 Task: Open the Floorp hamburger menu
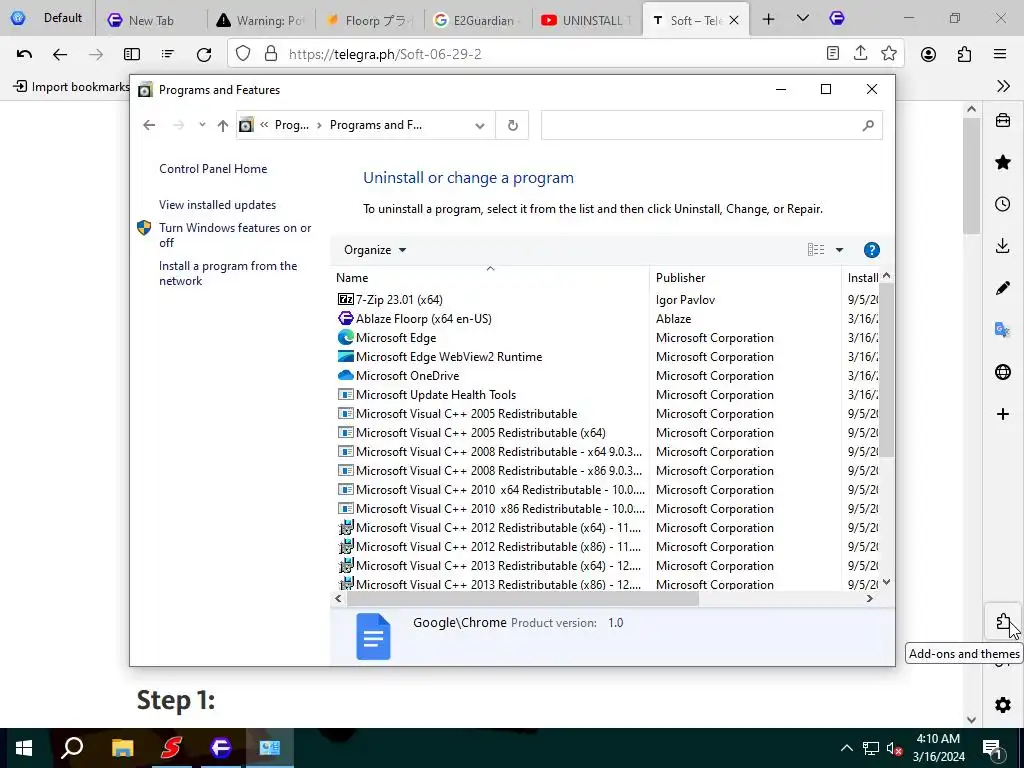pyautogui.click(x=1000, y=54)
